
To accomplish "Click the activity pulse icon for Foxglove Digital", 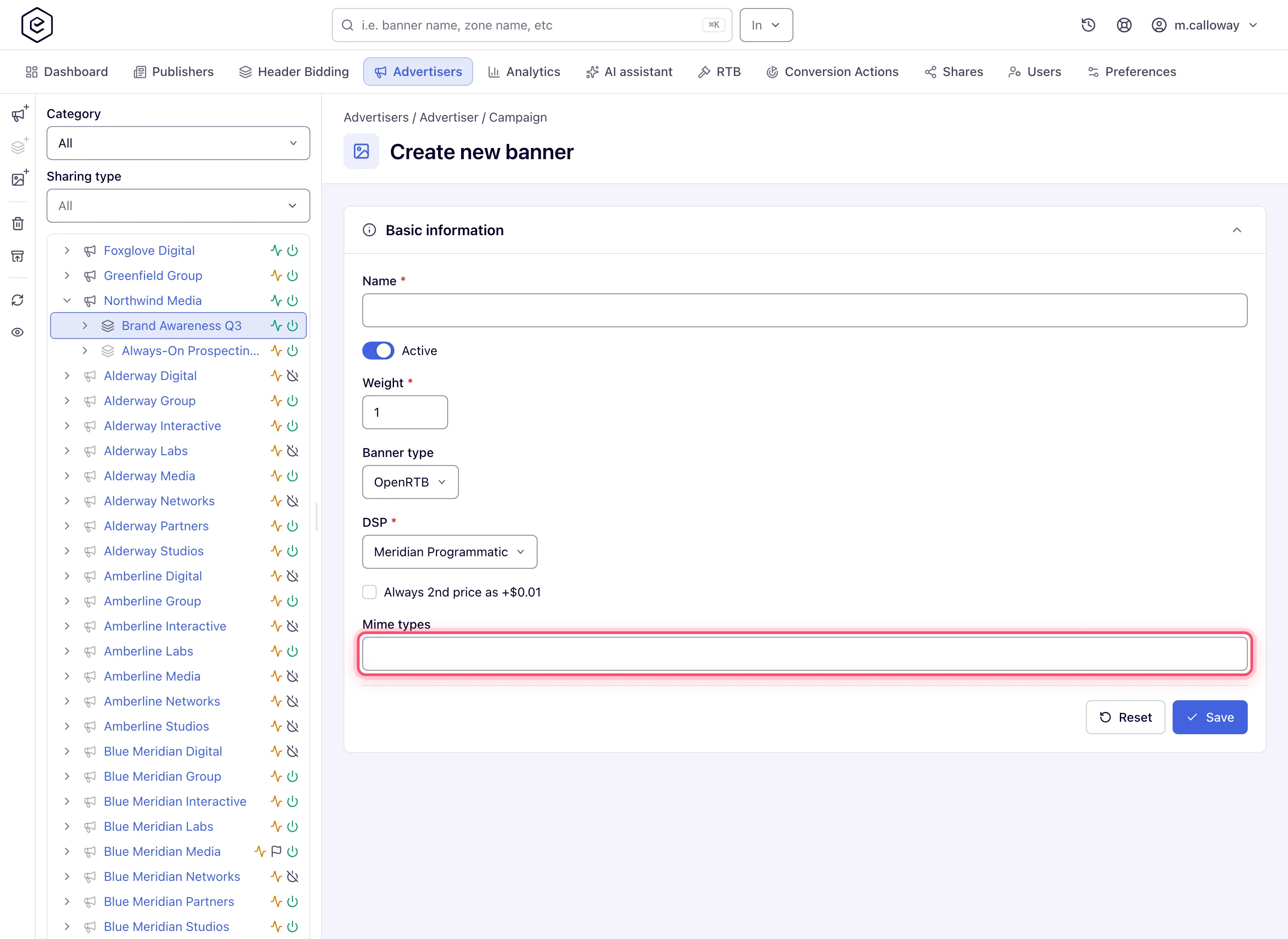I will coord(276,251).
